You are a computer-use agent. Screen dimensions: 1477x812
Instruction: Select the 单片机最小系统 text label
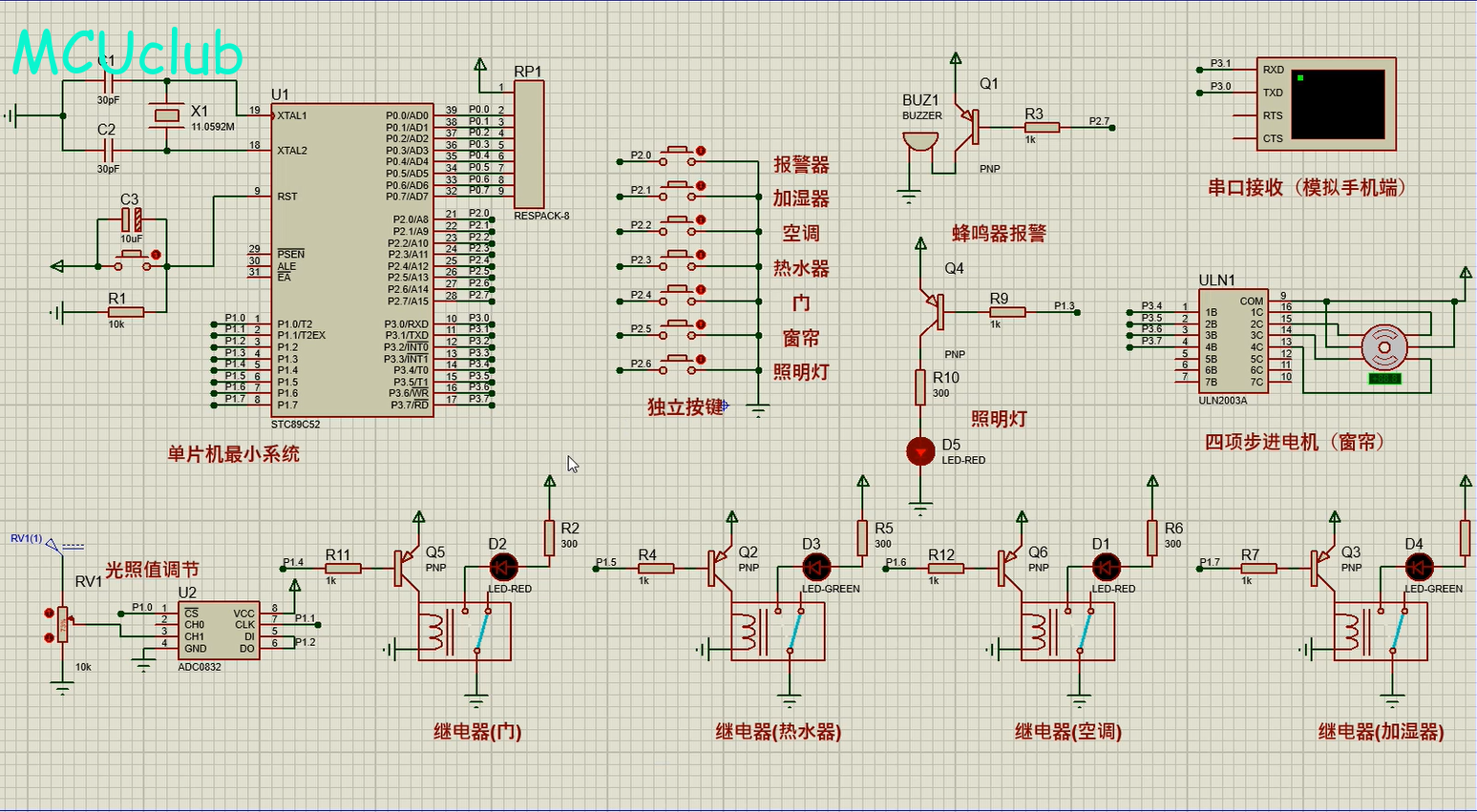point(234,454)
